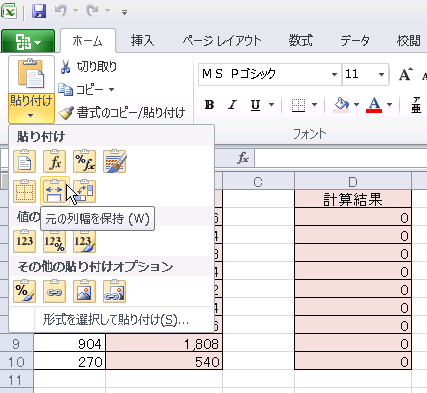
Task: Expand the コピー dropdown arrow
Action: coord(112,89)
